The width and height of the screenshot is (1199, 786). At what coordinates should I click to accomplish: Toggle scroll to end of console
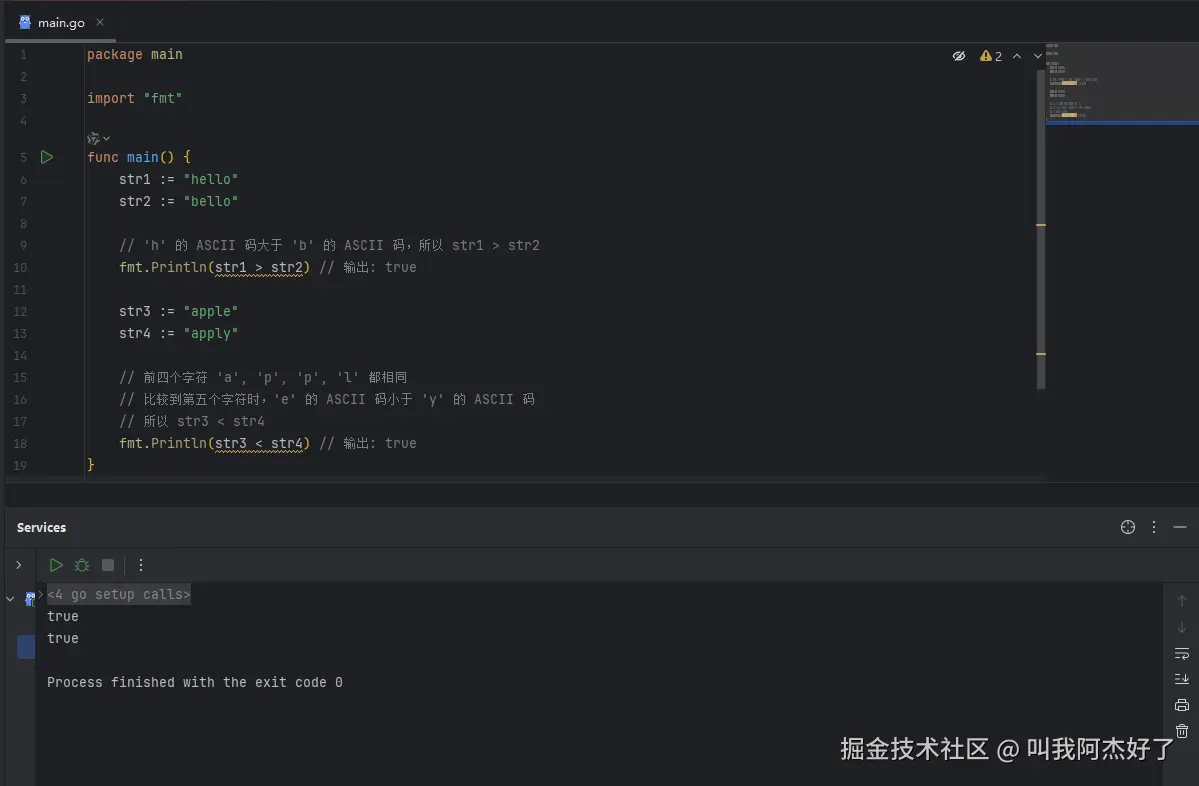pos(1182,679)
